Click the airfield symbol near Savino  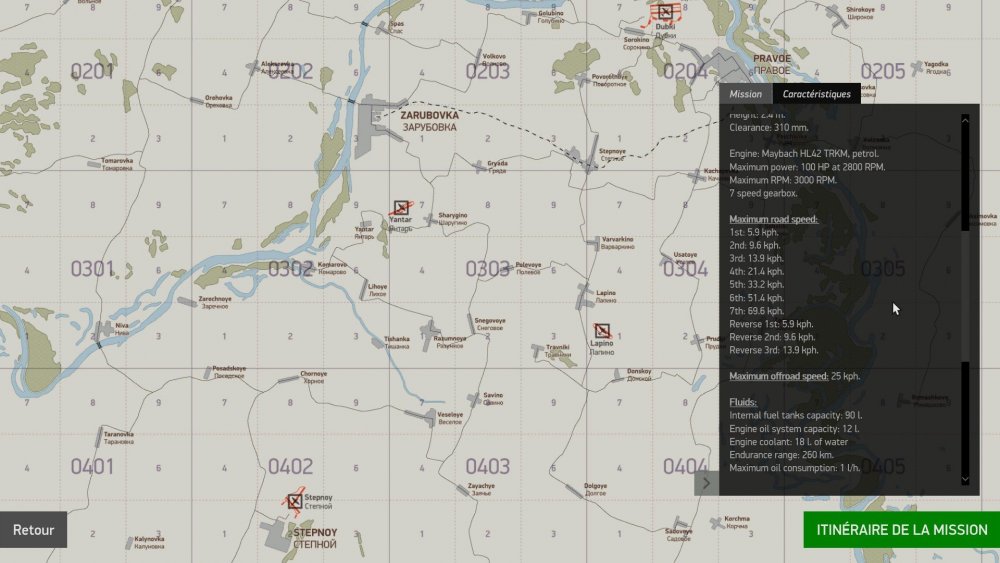pos(474,399)
